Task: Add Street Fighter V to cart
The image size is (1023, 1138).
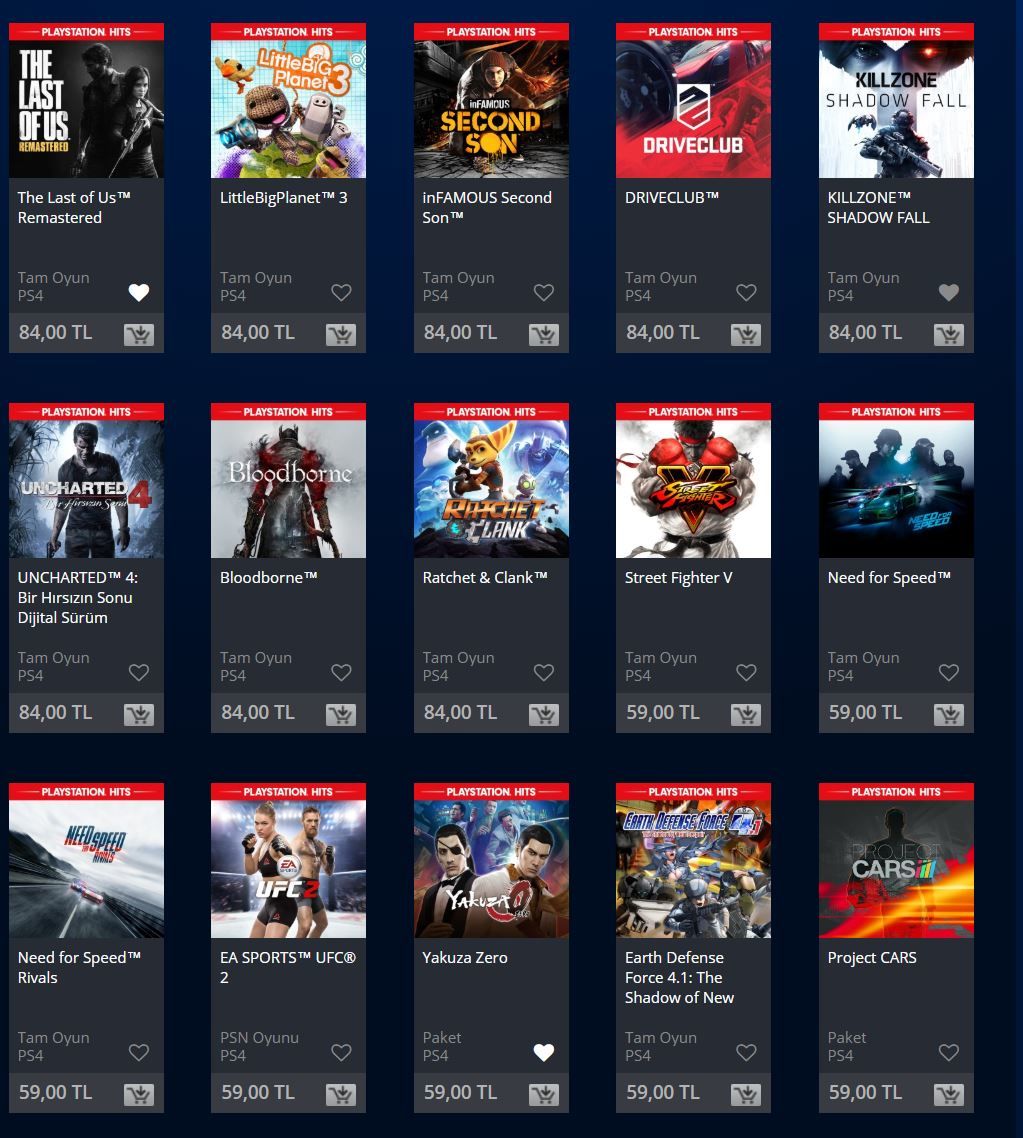Action: [x=746, y=715]
